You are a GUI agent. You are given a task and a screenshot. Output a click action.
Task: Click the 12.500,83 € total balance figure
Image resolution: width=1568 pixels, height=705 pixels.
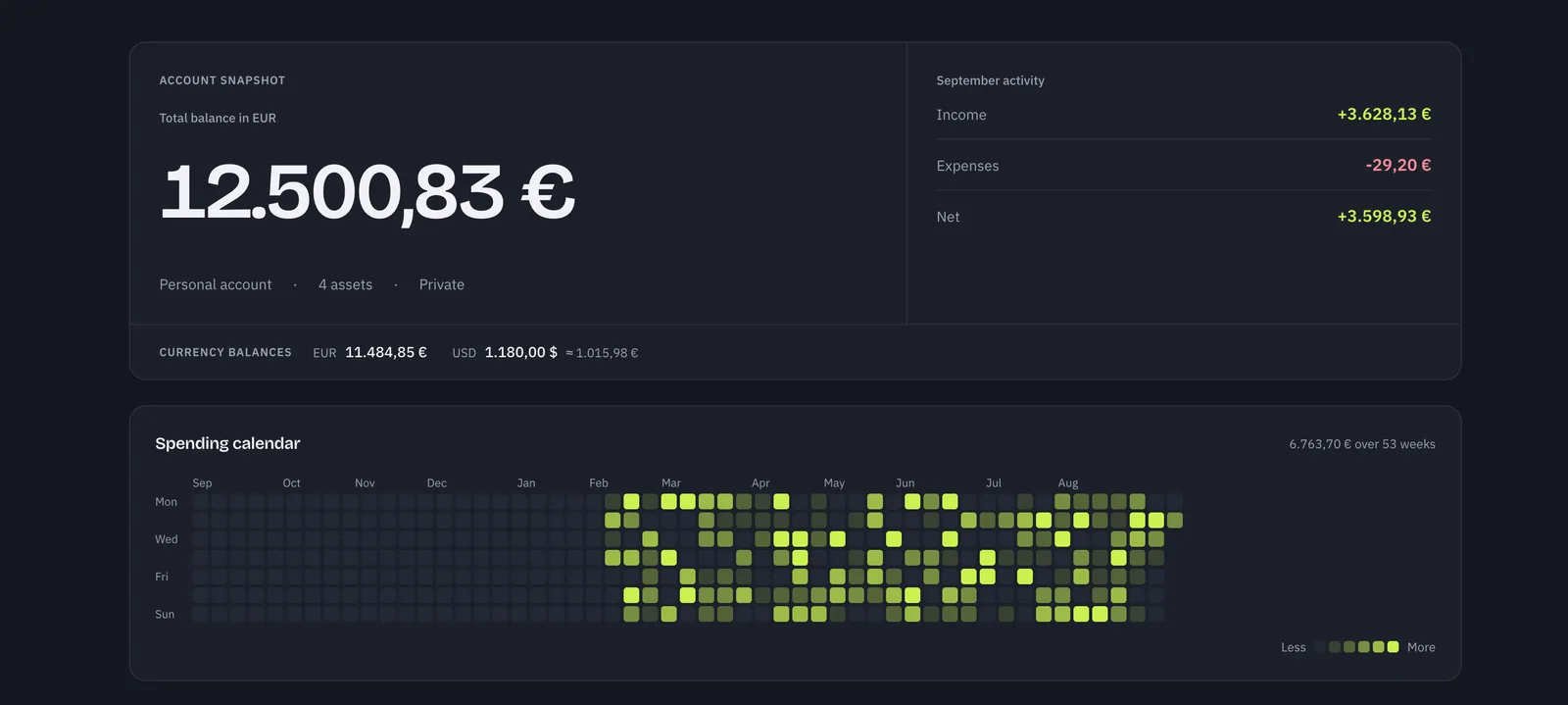(x=367, y=192)
